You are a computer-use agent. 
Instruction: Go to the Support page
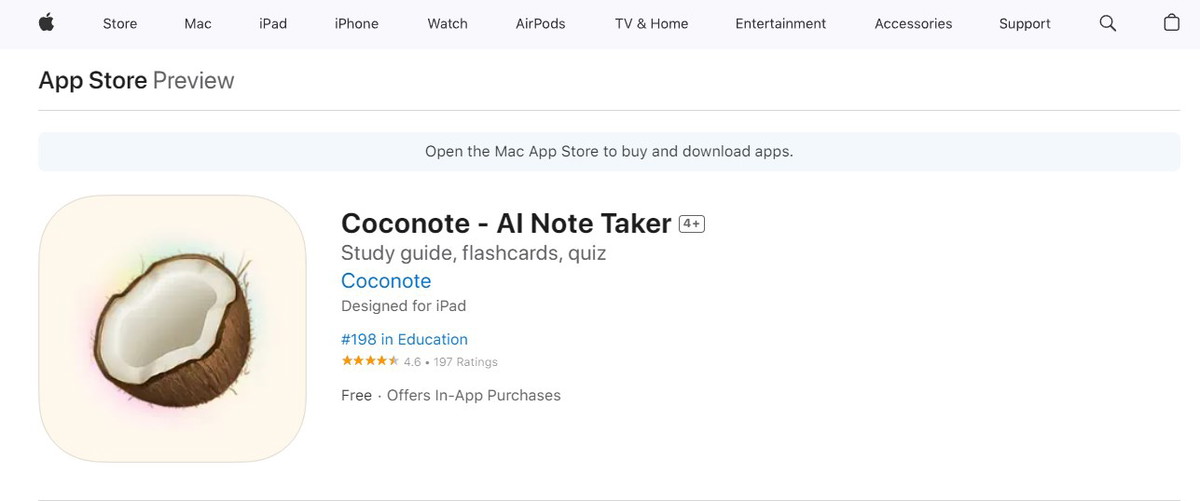pyautogui.click(x=1024, y=23)
